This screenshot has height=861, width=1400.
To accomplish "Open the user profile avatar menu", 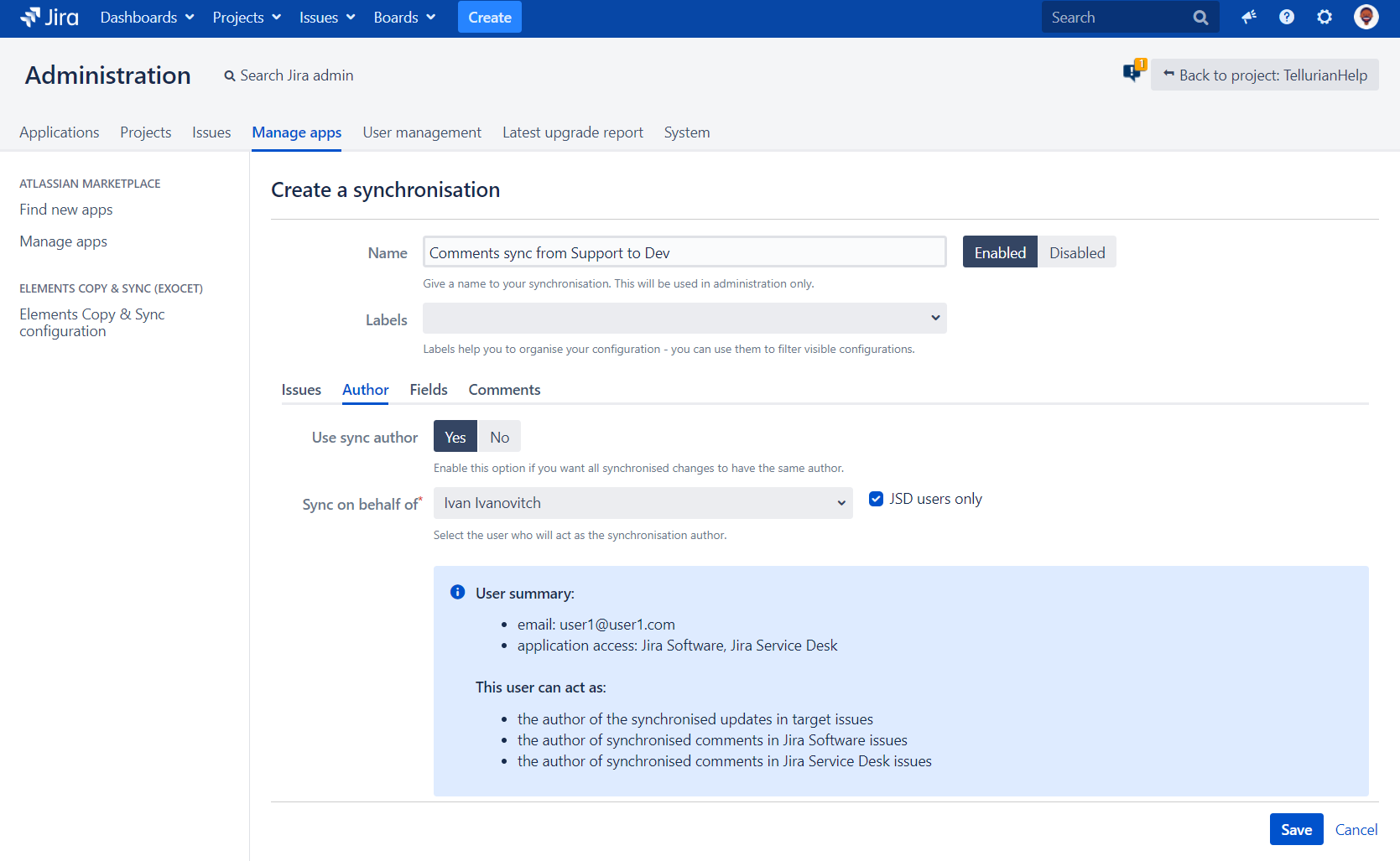I will (1366, 16).
